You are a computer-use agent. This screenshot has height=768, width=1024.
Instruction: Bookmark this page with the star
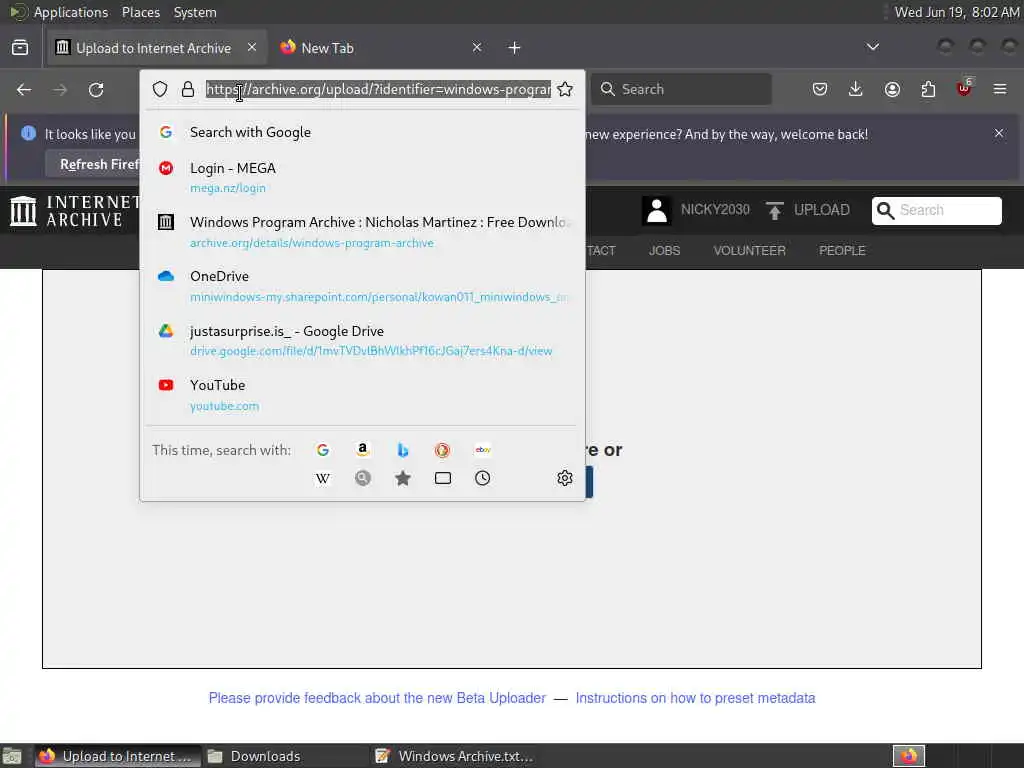[x=566, y=89]
